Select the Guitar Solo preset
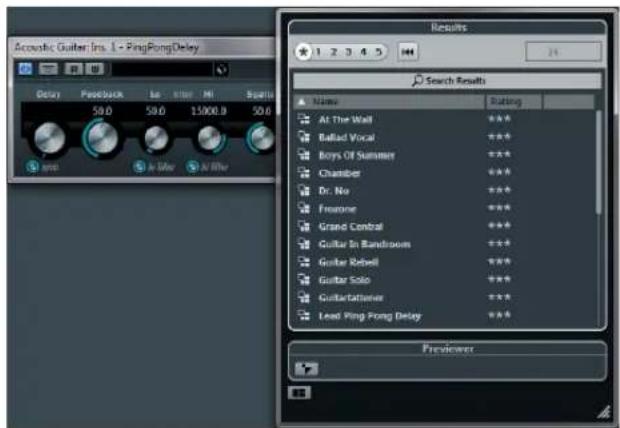This screenshot has width=620, height=428. pos(344,280)
